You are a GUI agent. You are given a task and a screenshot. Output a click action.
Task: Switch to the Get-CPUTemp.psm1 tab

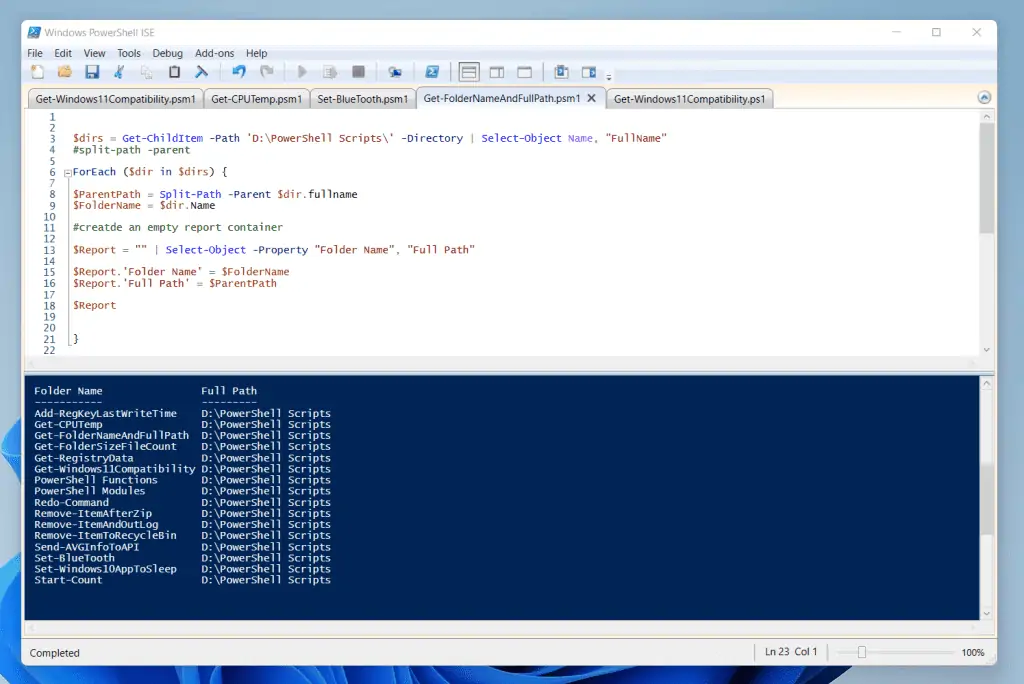257,99
